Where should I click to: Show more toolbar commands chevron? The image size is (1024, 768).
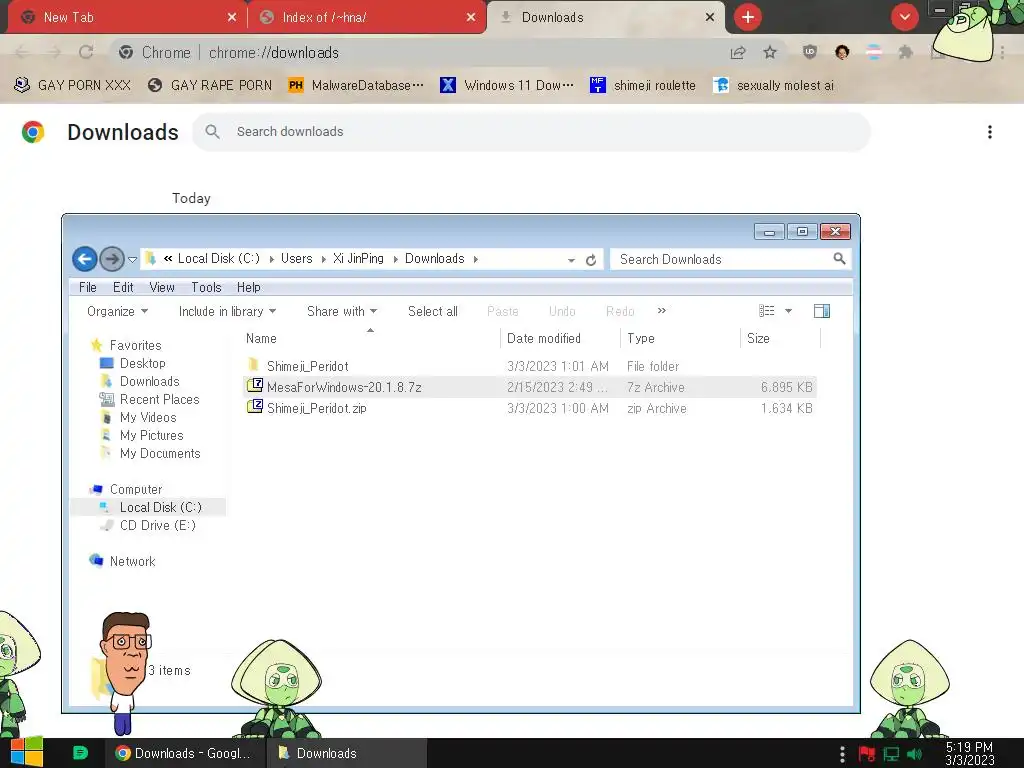coord(662,311)
